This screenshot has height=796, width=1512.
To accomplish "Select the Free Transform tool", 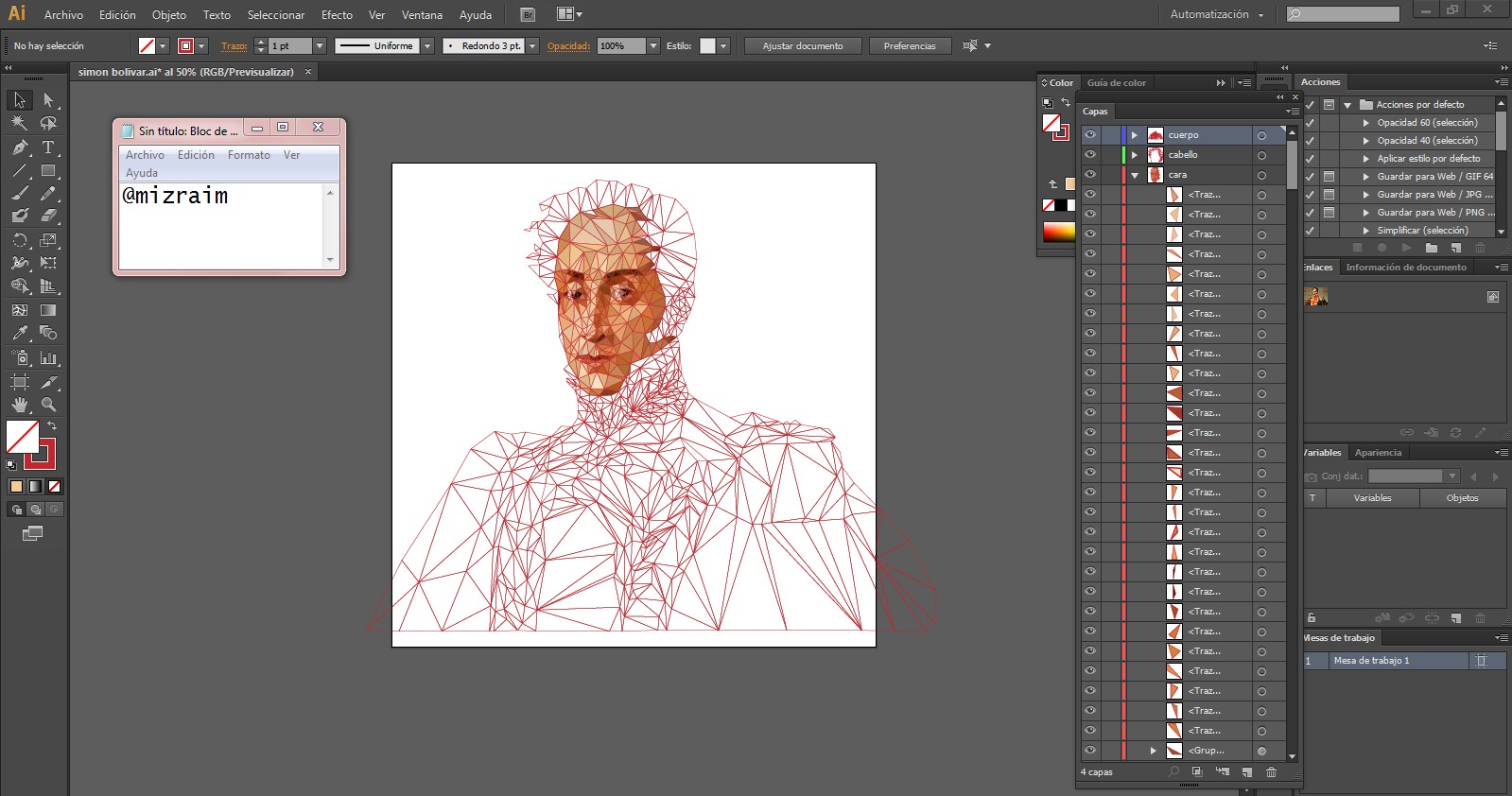I will click(48, 263).
